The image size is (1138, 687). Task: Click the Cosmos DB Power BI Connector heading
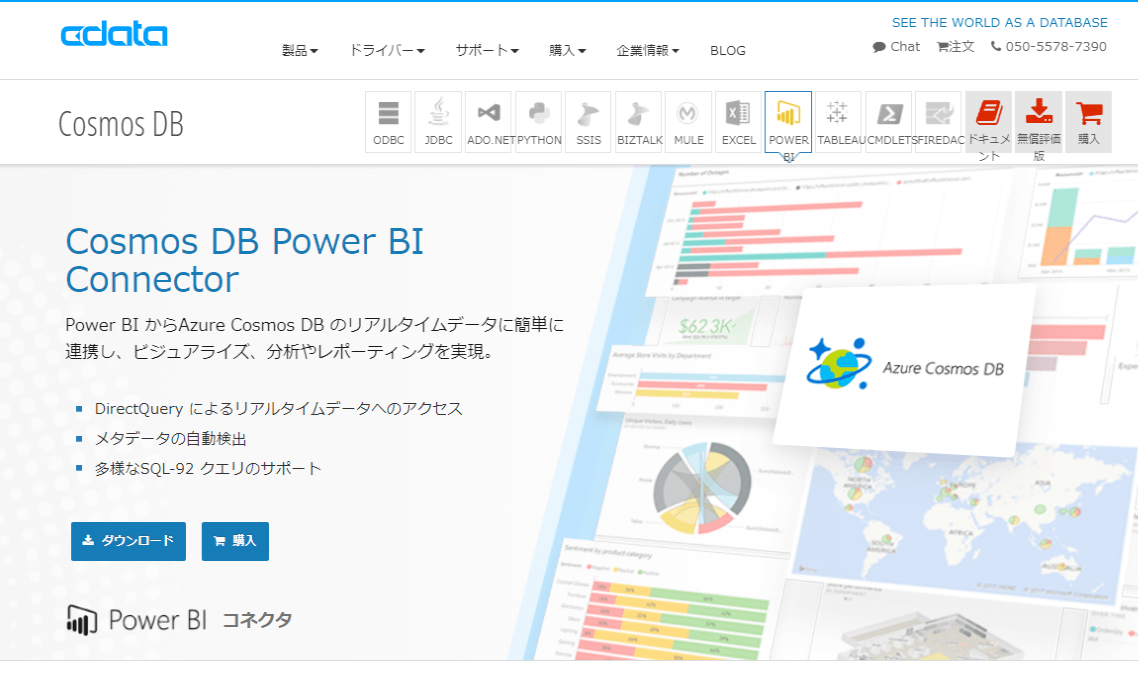tap(244, 260)
